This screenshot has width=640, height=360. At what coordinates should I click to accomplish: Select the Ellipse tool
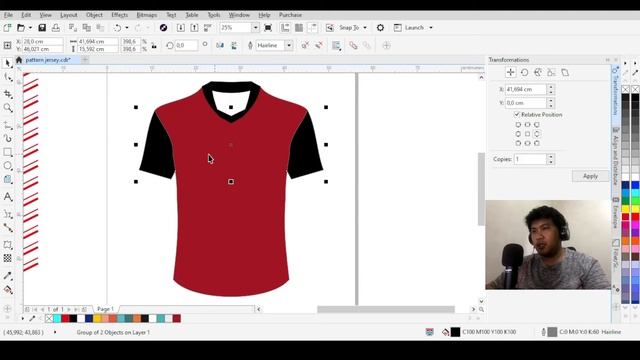[7, 166]
